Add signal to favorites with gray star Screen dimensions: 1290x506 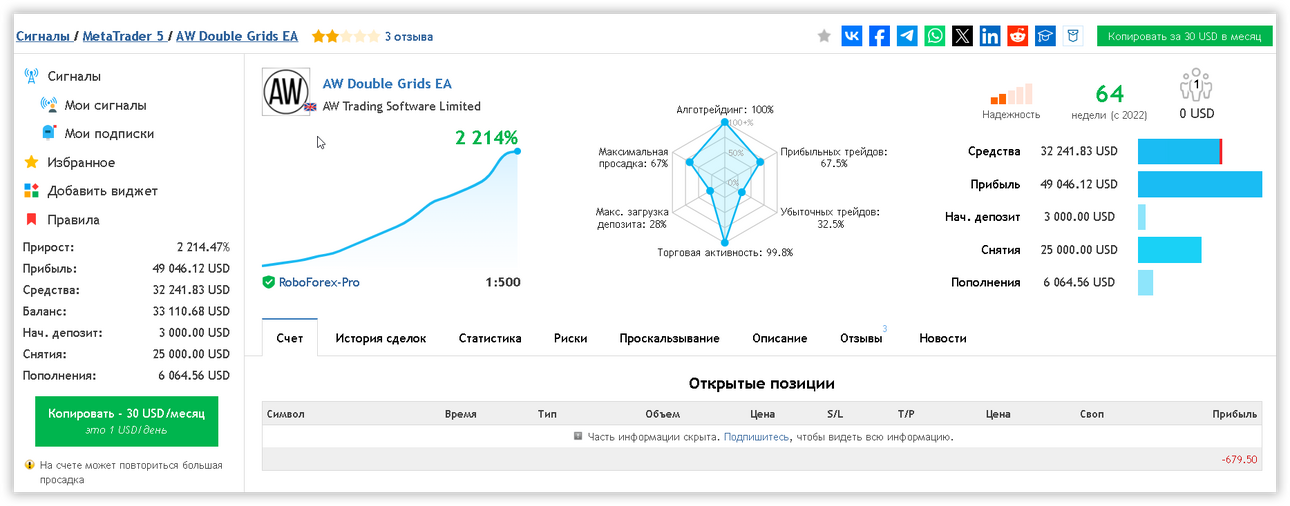824,36
